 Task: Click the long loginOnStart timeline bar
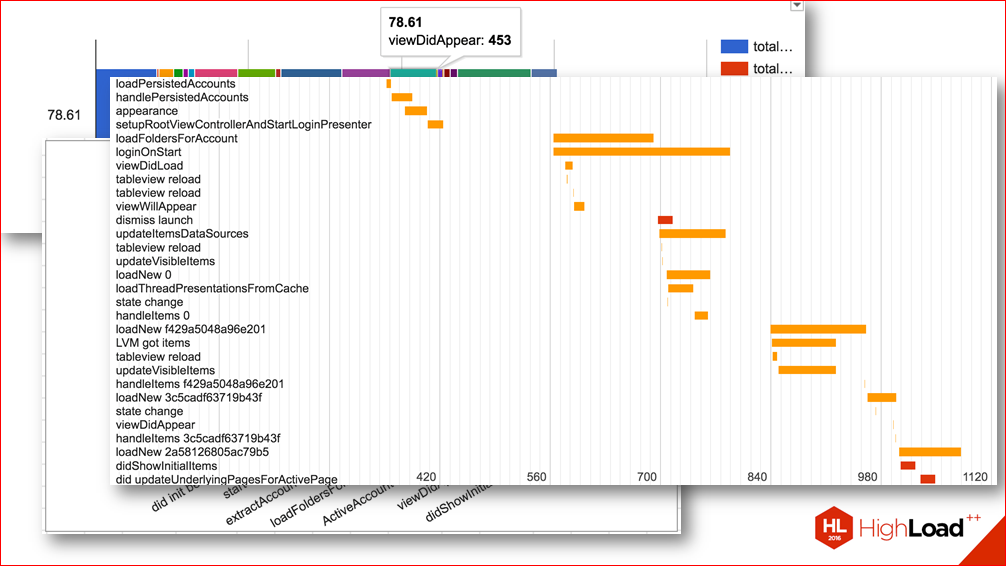click(642, 151)
